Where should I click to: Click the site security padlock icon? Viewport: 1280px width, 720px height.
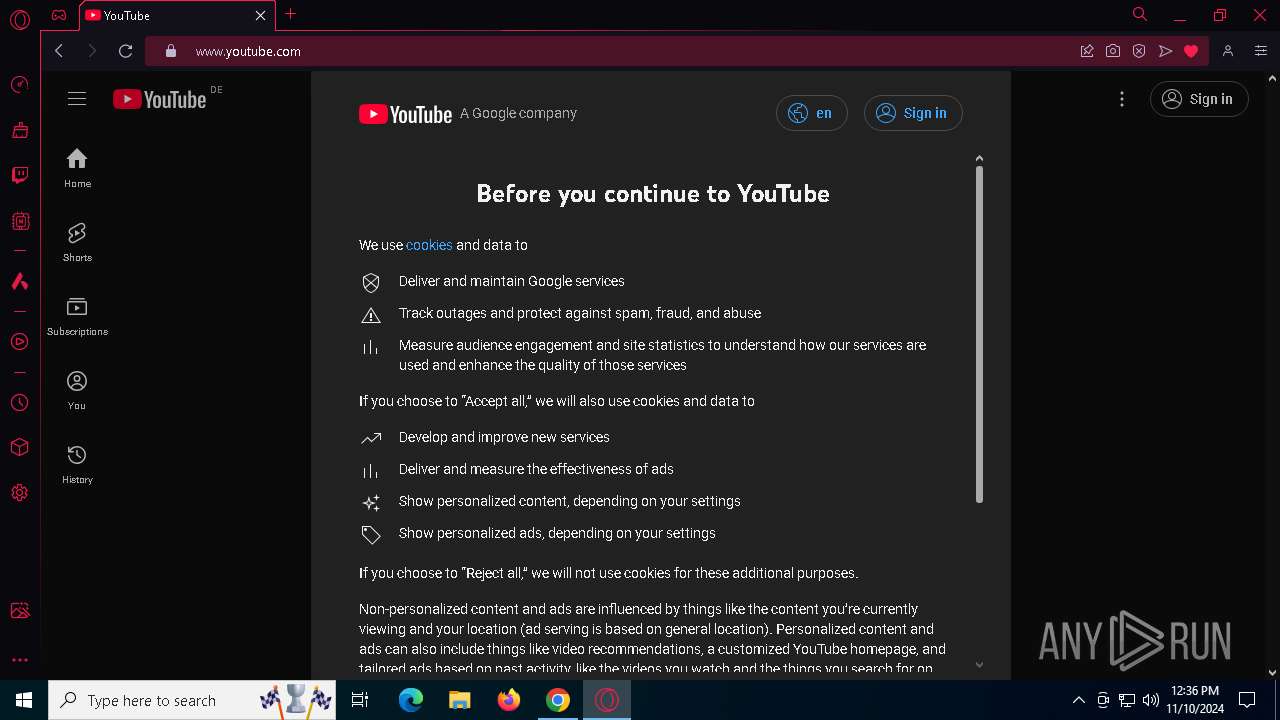pyautogui.click(x=170, y=51)
